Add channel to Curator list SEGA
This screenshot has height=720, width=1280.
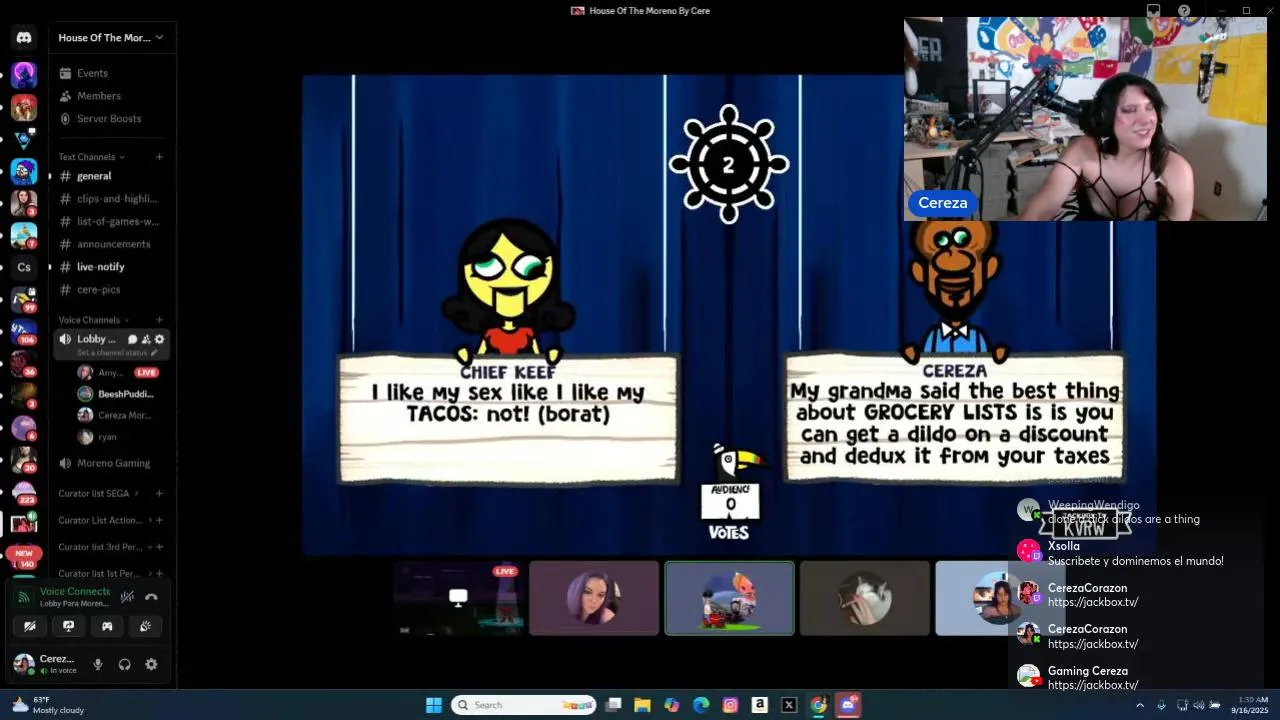pyautogui.click(x=159, y=493)
